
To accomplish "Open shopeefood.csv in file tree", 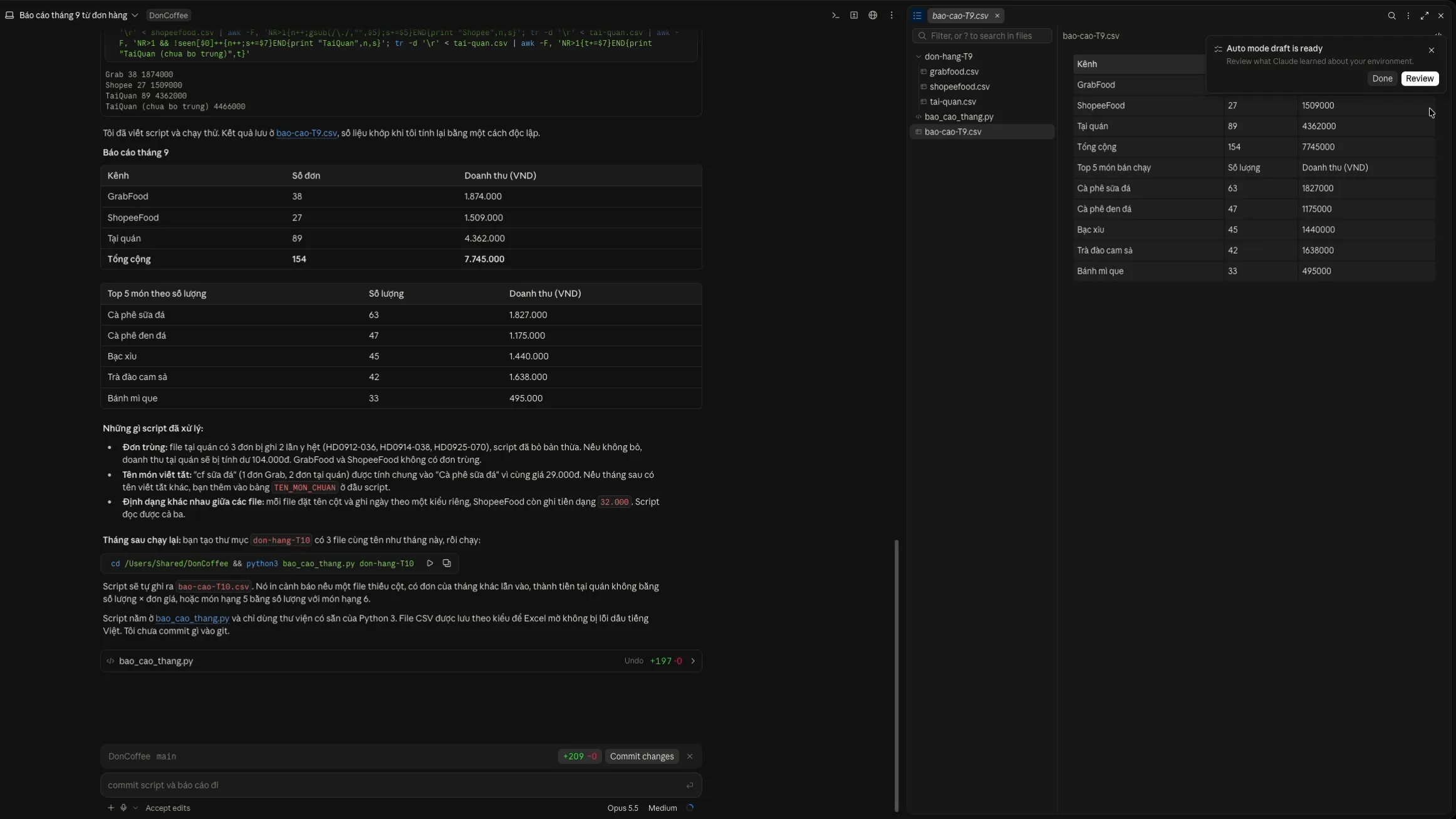I will point(959,86).
